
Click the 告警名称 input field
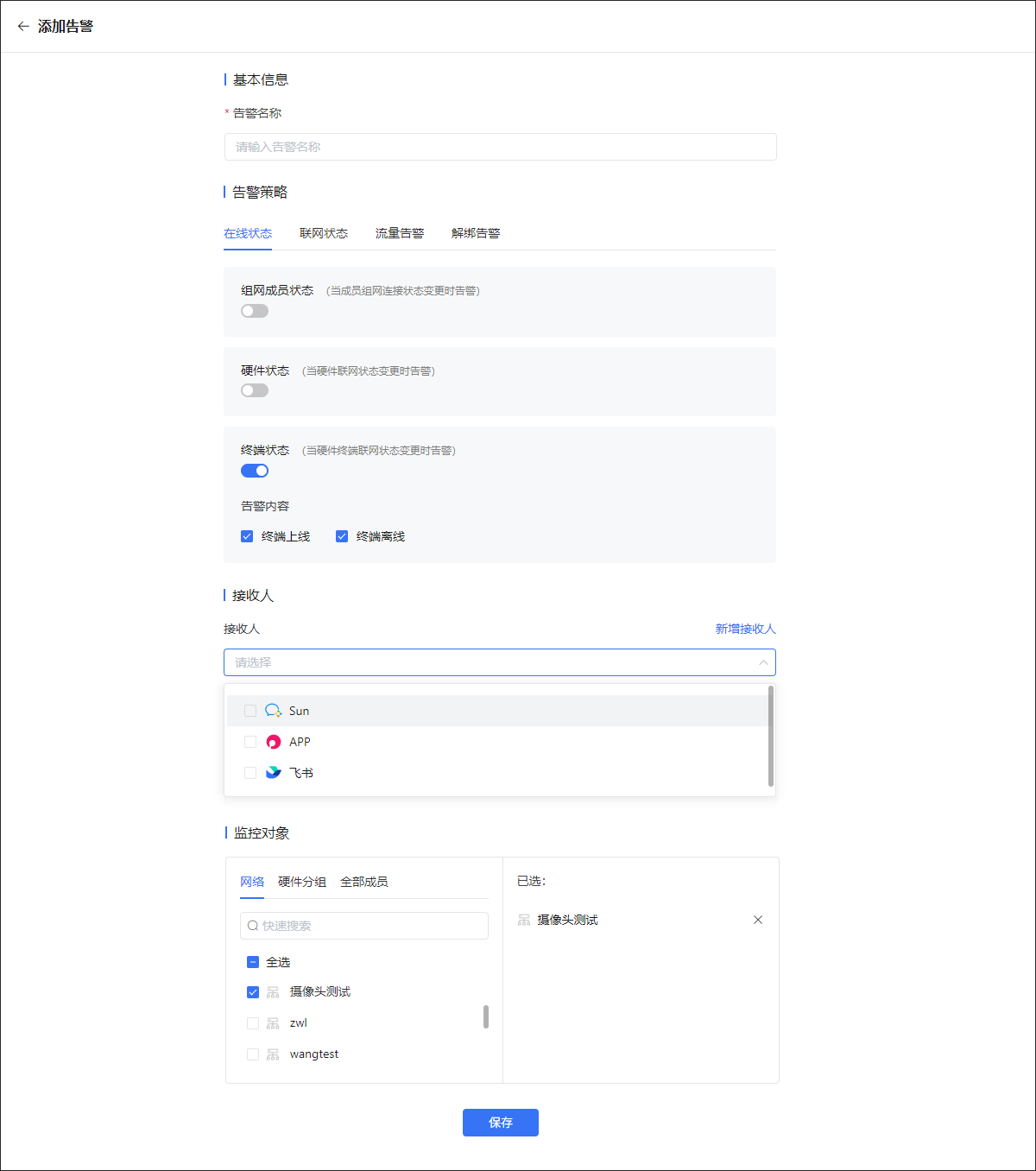tap(500, 147)
